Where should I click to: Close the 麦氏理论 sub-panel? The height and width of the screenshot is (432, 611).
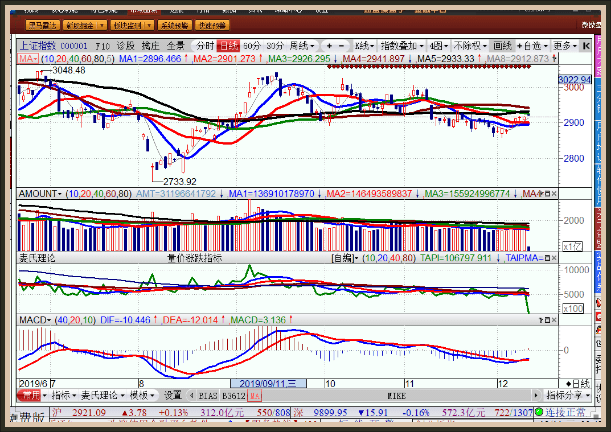pyautogui.click(x=554, y=258)
